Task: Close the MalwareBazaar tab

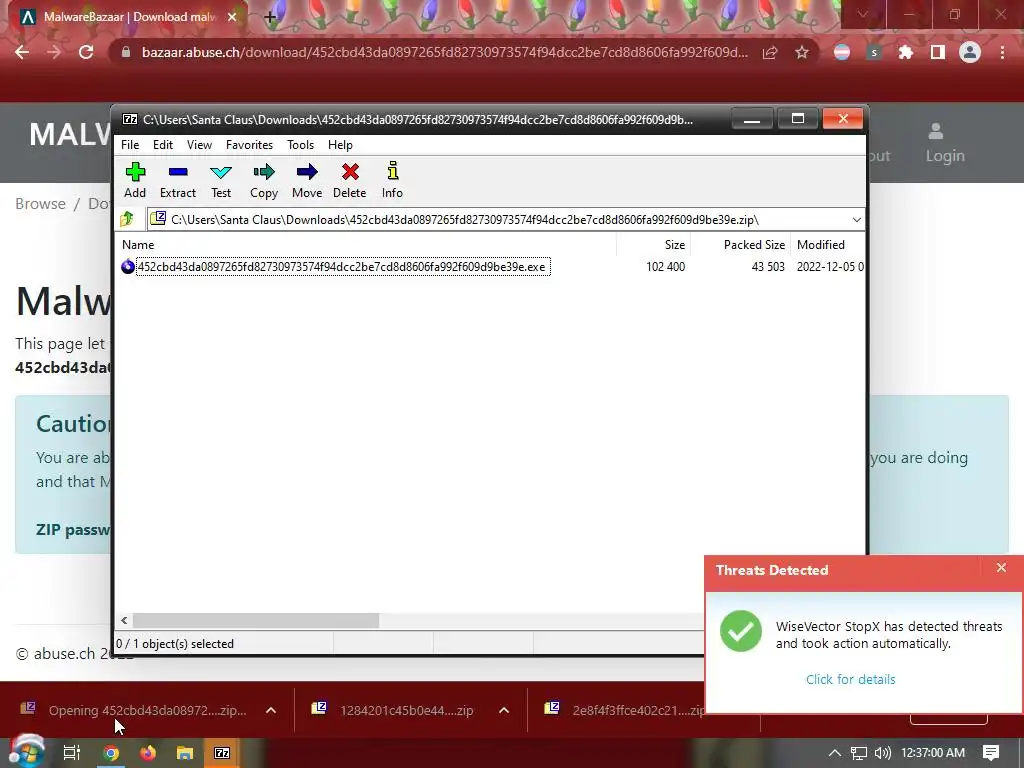Action: (x=232, y=17)
